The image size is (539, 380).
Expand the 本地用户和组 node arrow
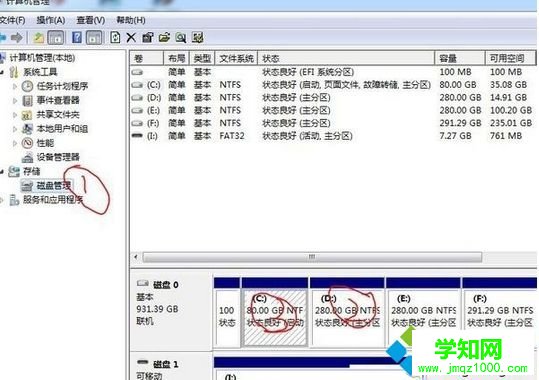point(15,129)
